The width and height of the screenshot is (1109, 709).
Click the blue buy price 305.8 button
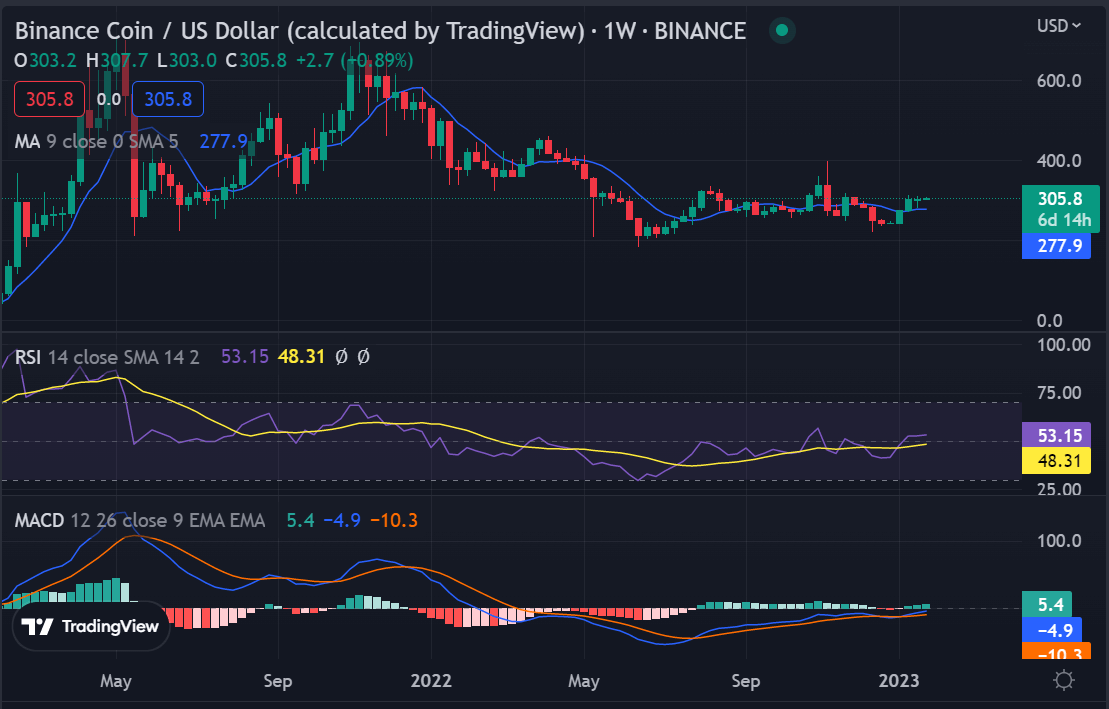168,99
